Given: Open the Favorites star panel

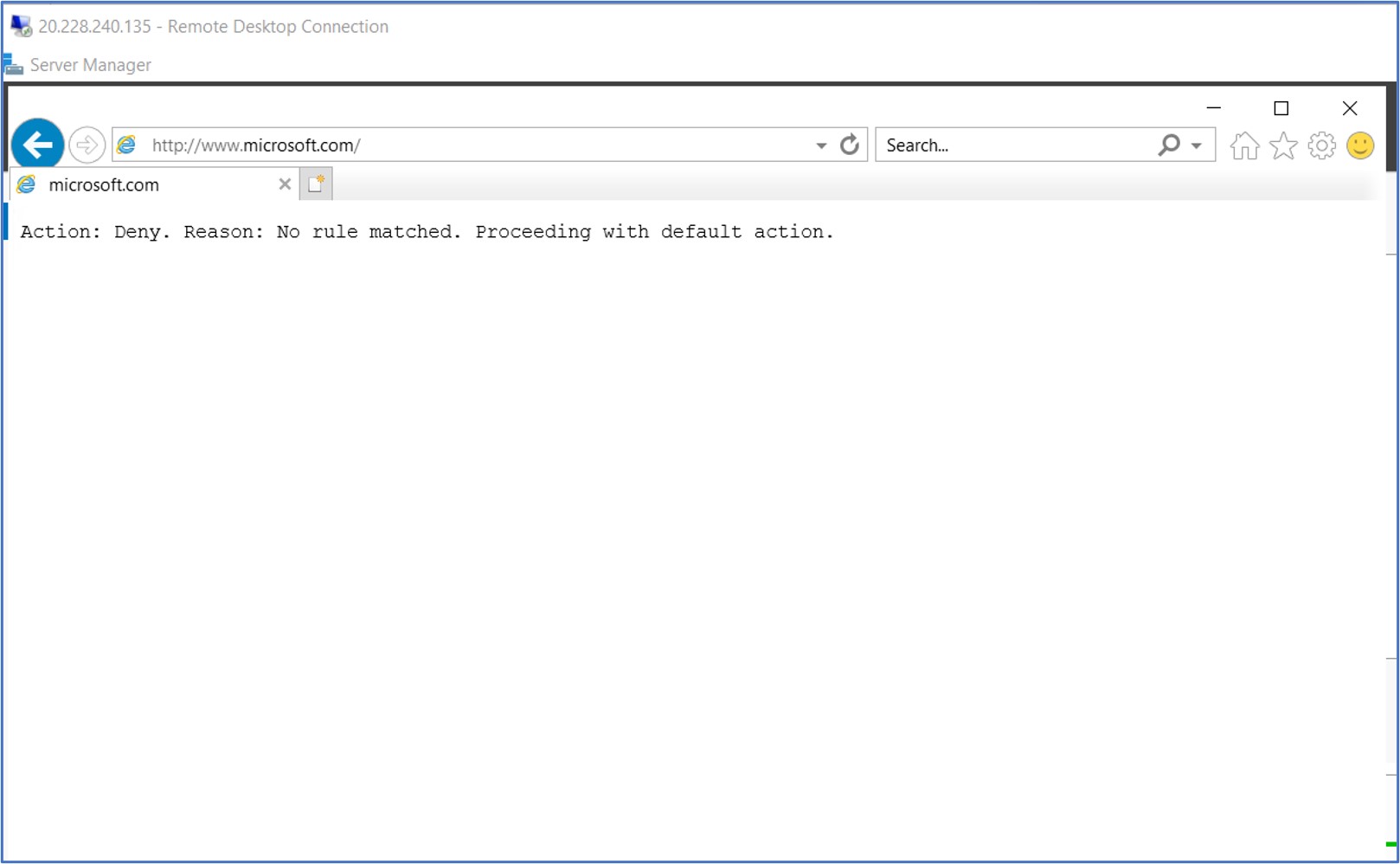Looking at the screenshot, I should click(1282, 146).
